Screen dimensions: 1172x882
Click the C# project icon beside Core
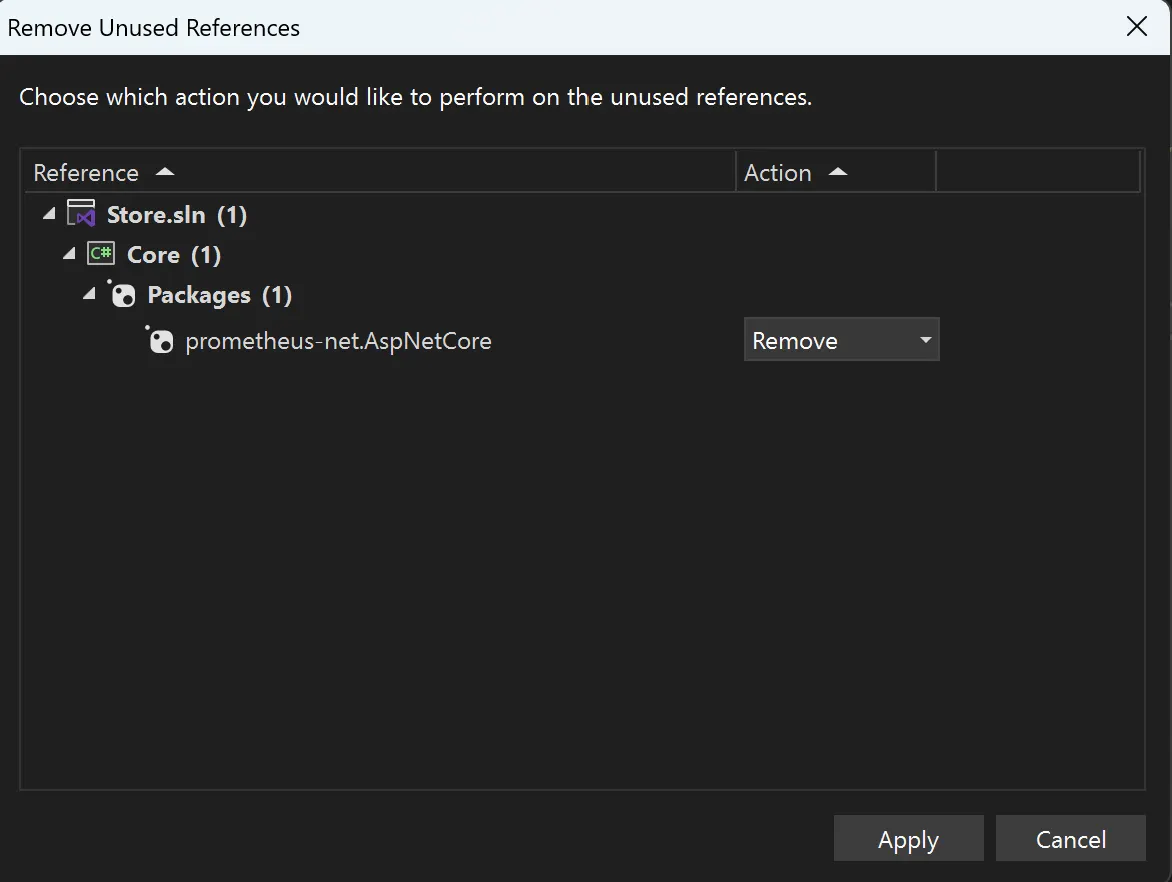(x=101, y=254)
